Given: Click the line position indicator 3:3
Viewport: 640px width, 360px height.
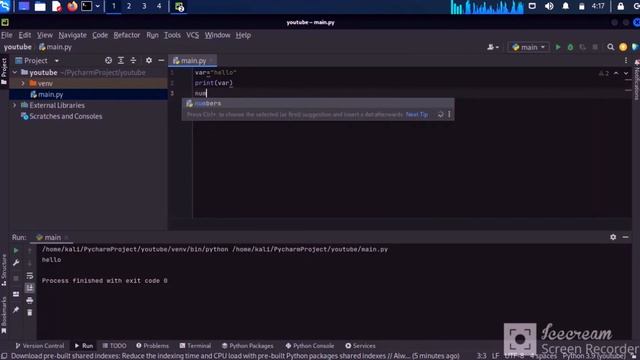Looking at the screenshot, I should [x=482, y=356].
